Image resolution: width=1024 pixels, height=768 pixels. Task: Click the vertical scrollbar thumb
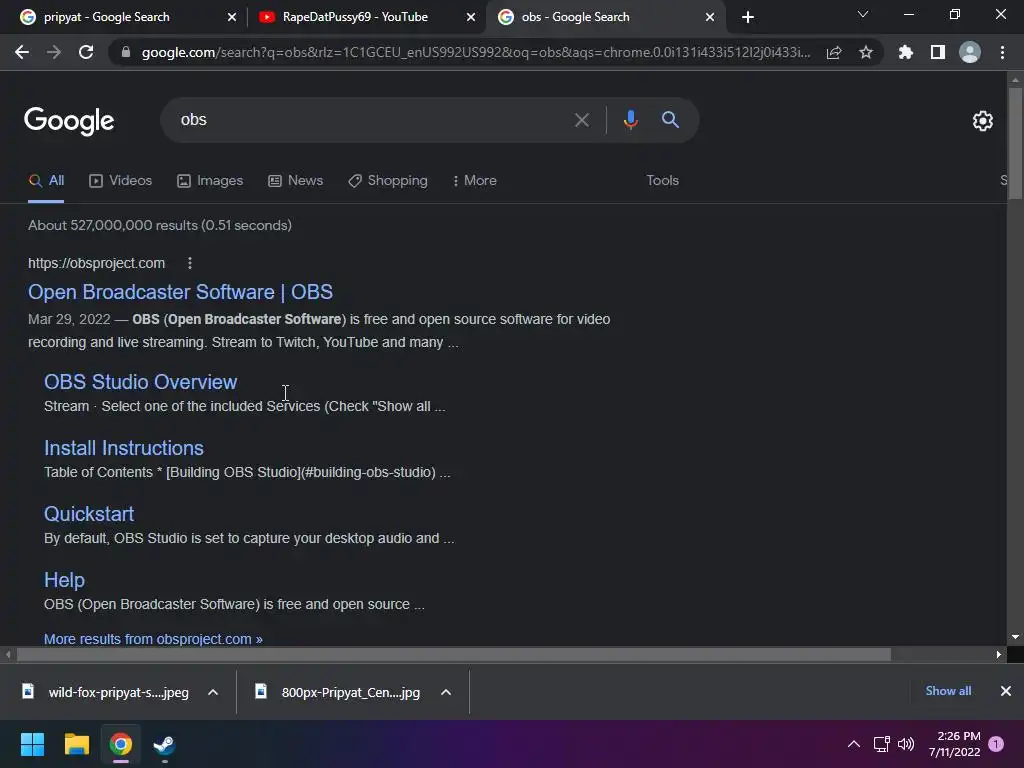click(x=1015, y=142)
